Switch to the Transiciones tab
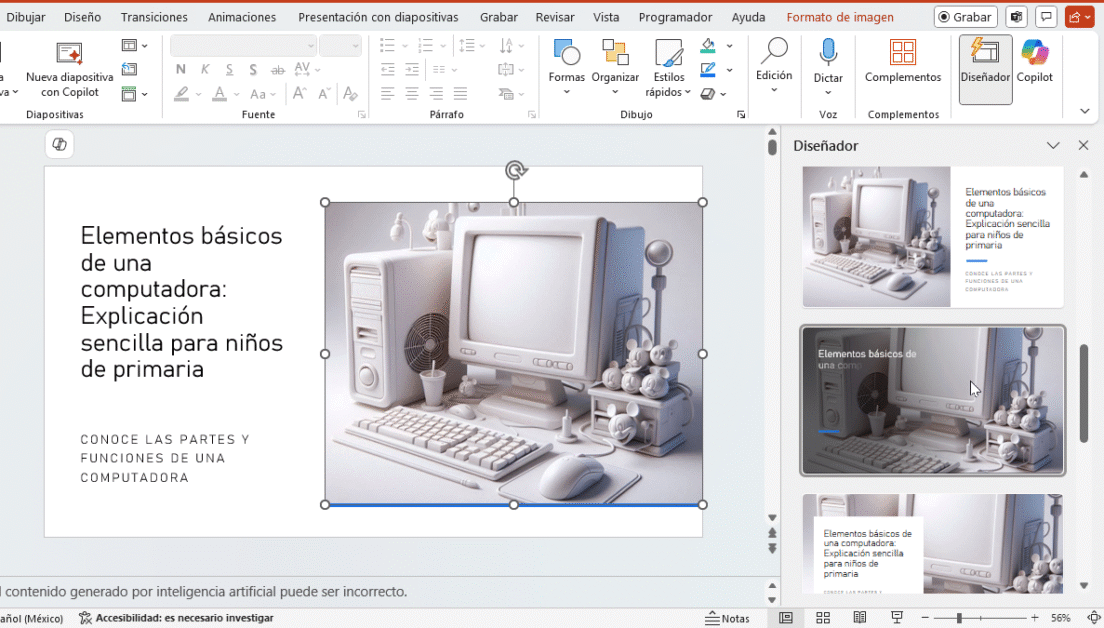 (x=154, y=17)
